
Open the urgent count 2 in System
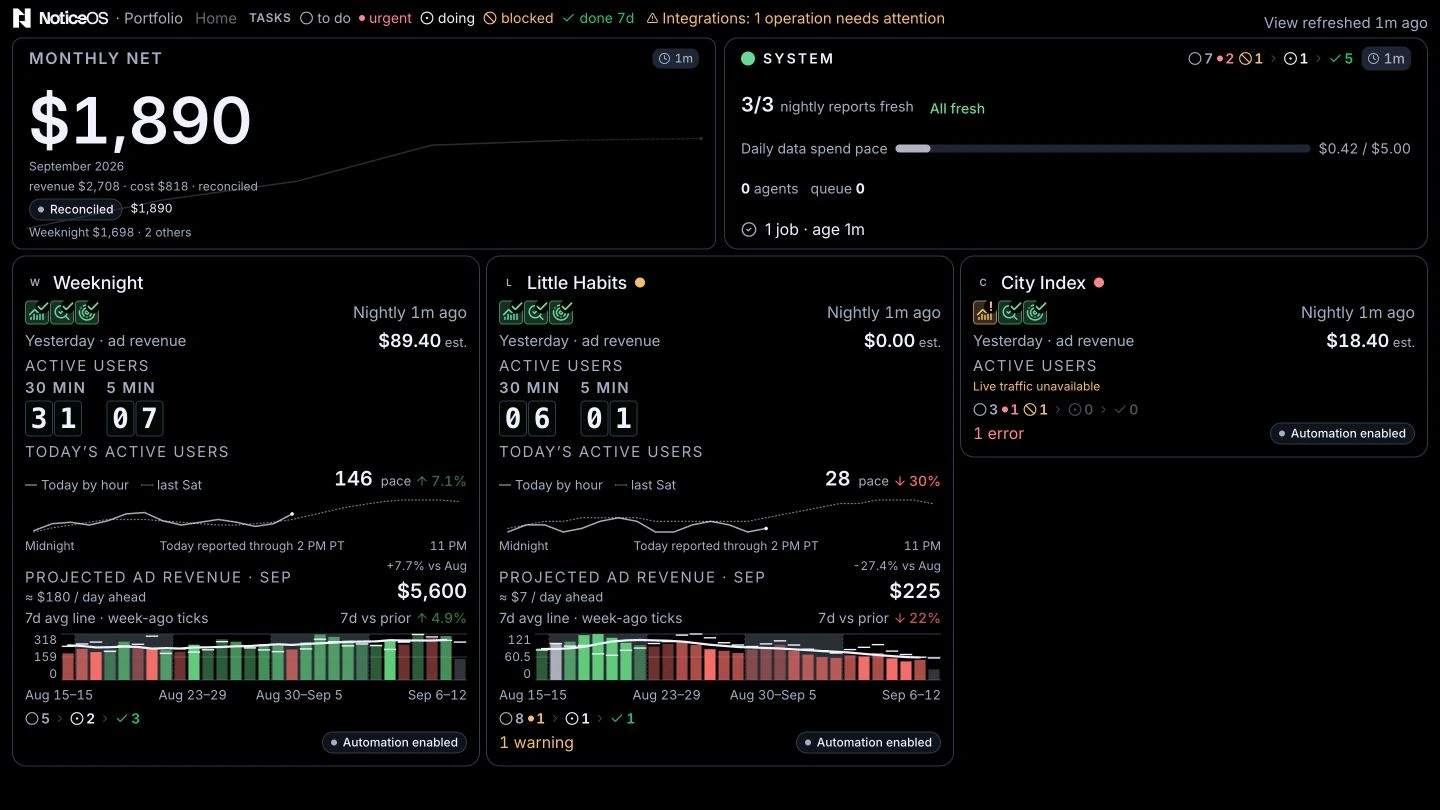pyautogui.click(x=1225, y=58)
